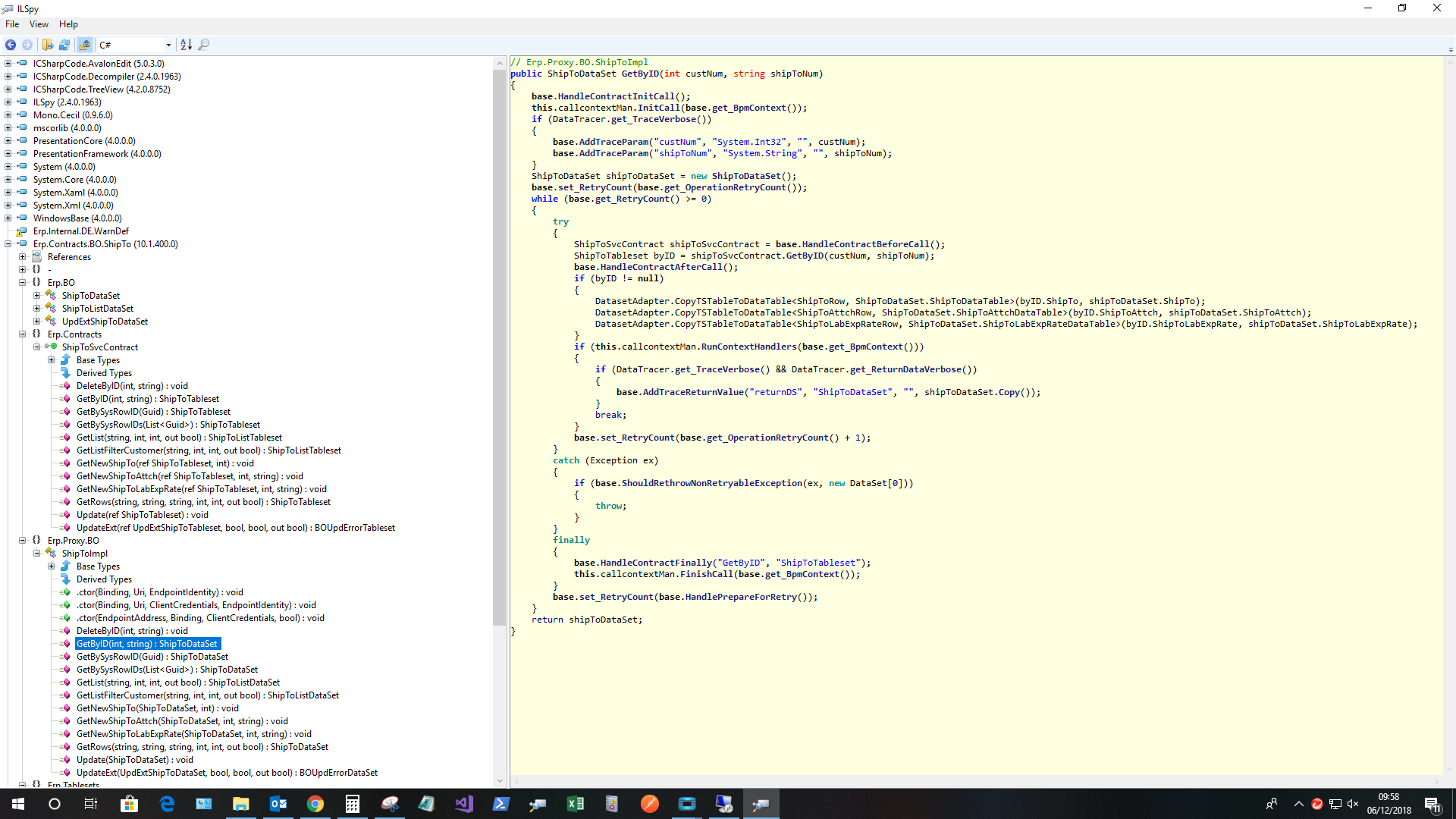Open Excel from the taskbar
The image size is (1456, 819).
(x=576, y=804)
